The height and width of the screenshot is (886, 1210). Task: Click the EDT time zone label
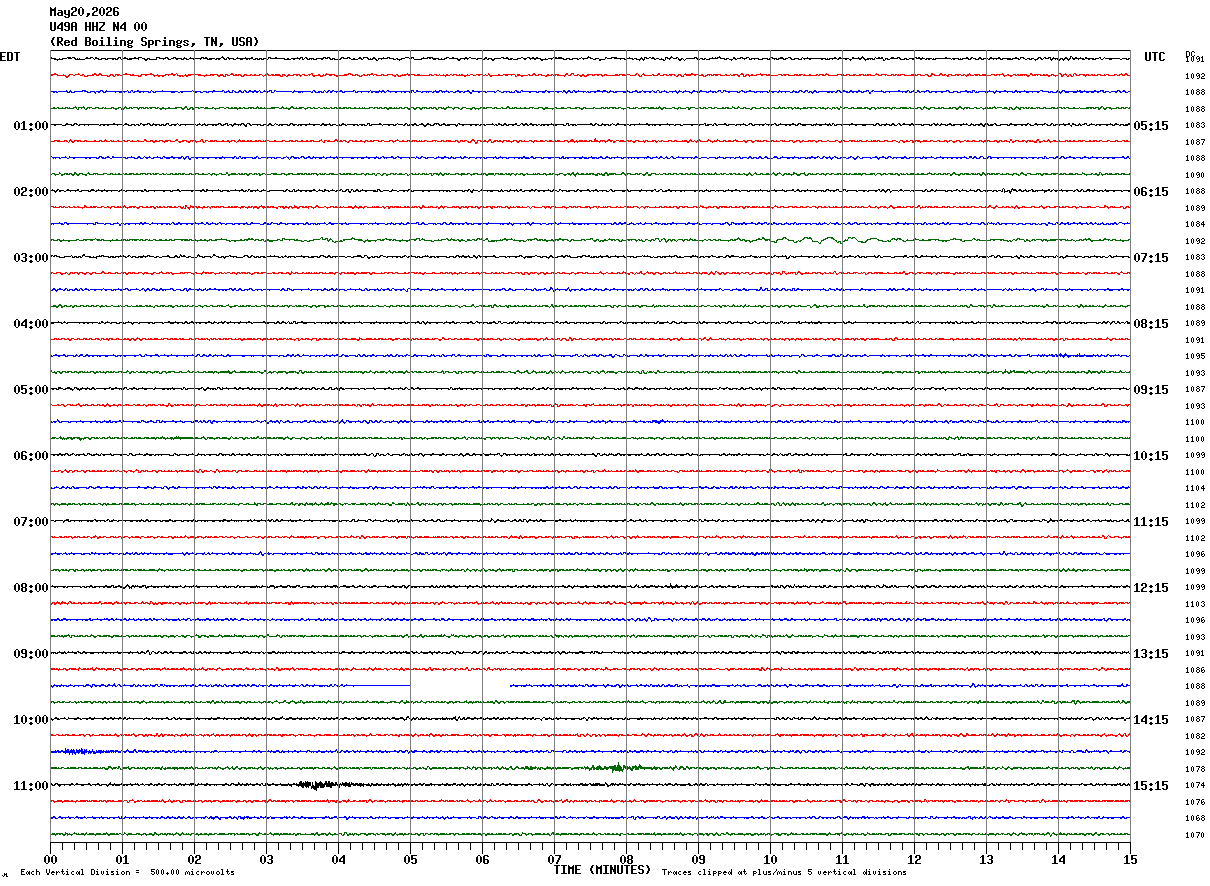click(x=10, y=57)
